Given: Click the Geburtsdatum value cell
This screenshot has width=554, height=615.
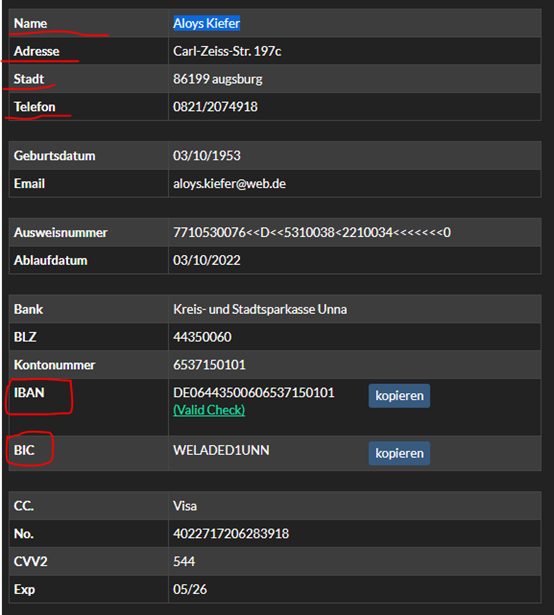Looking at the screenshot, I should [x=355, y=156].
